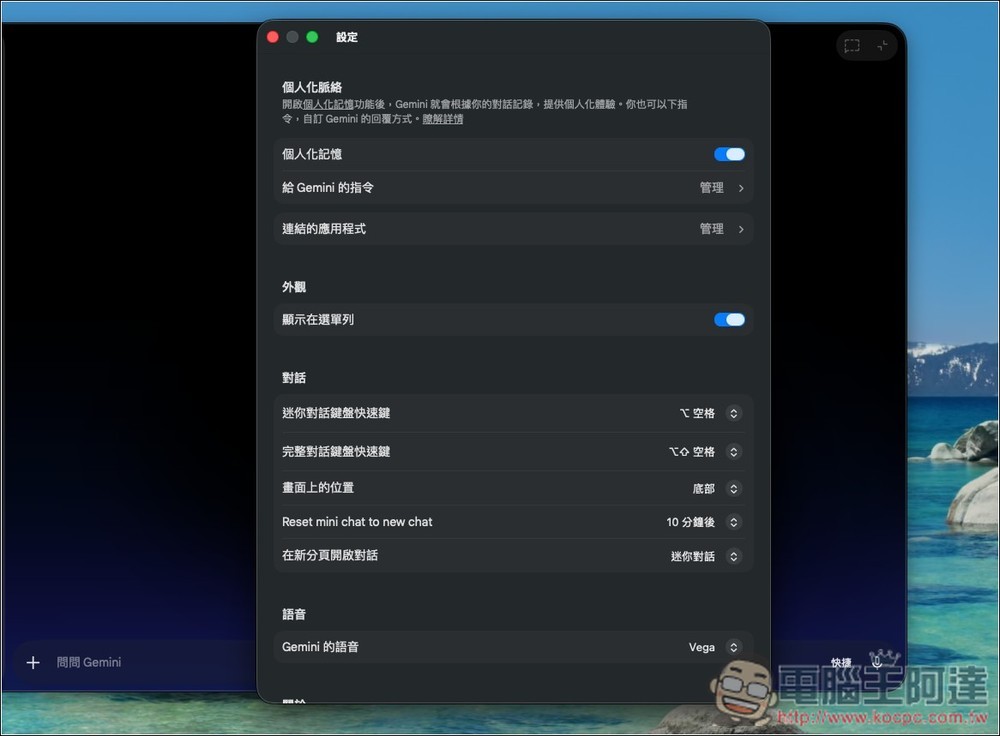Change the 完整對話鍵盤快速鍵 shortcut dropdown
This screenshot has width=1000, height=736.
733,451
